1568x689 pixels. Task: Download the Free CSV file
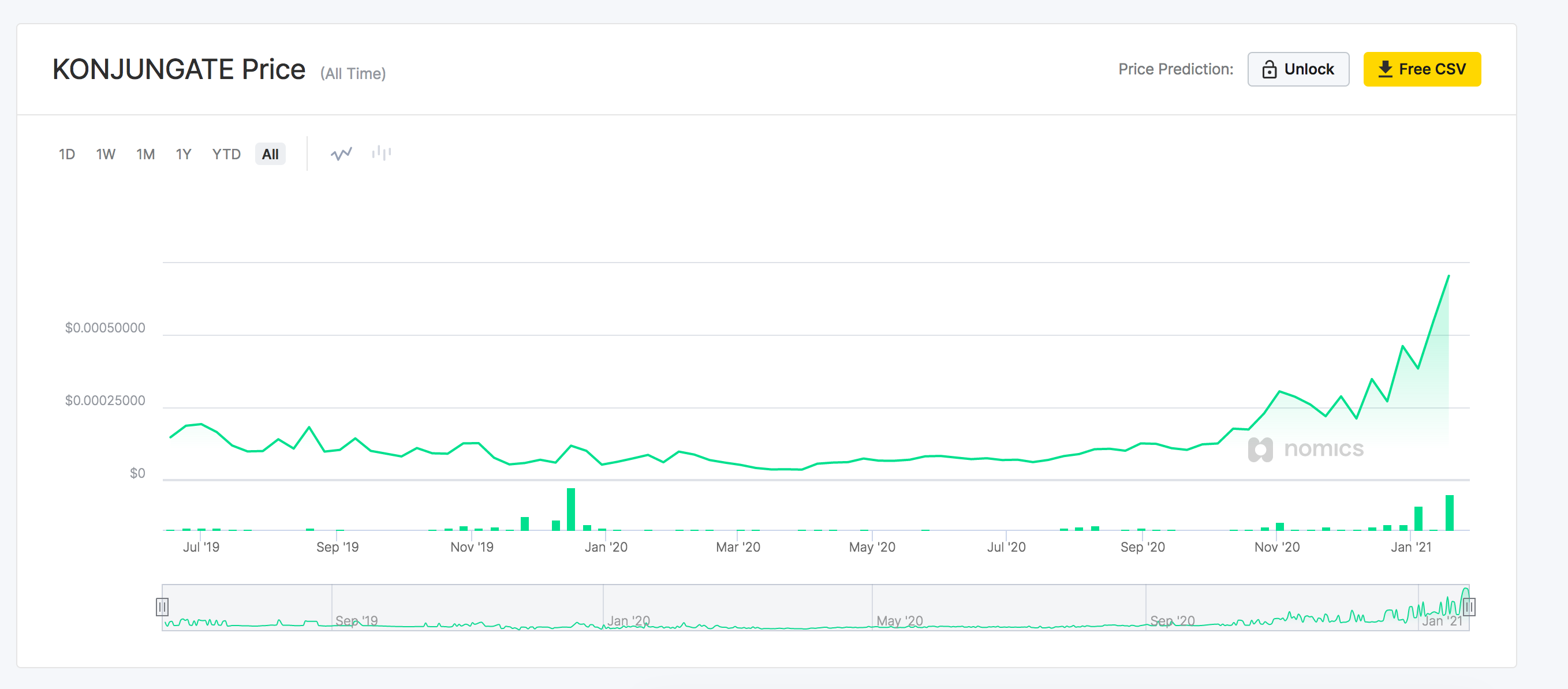pos(1422,69)
